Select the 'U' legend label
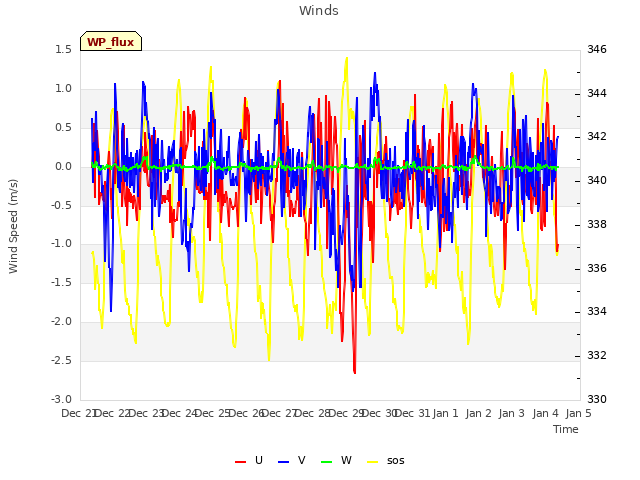This screenshot has height=480, width=640. coord(259,460)
